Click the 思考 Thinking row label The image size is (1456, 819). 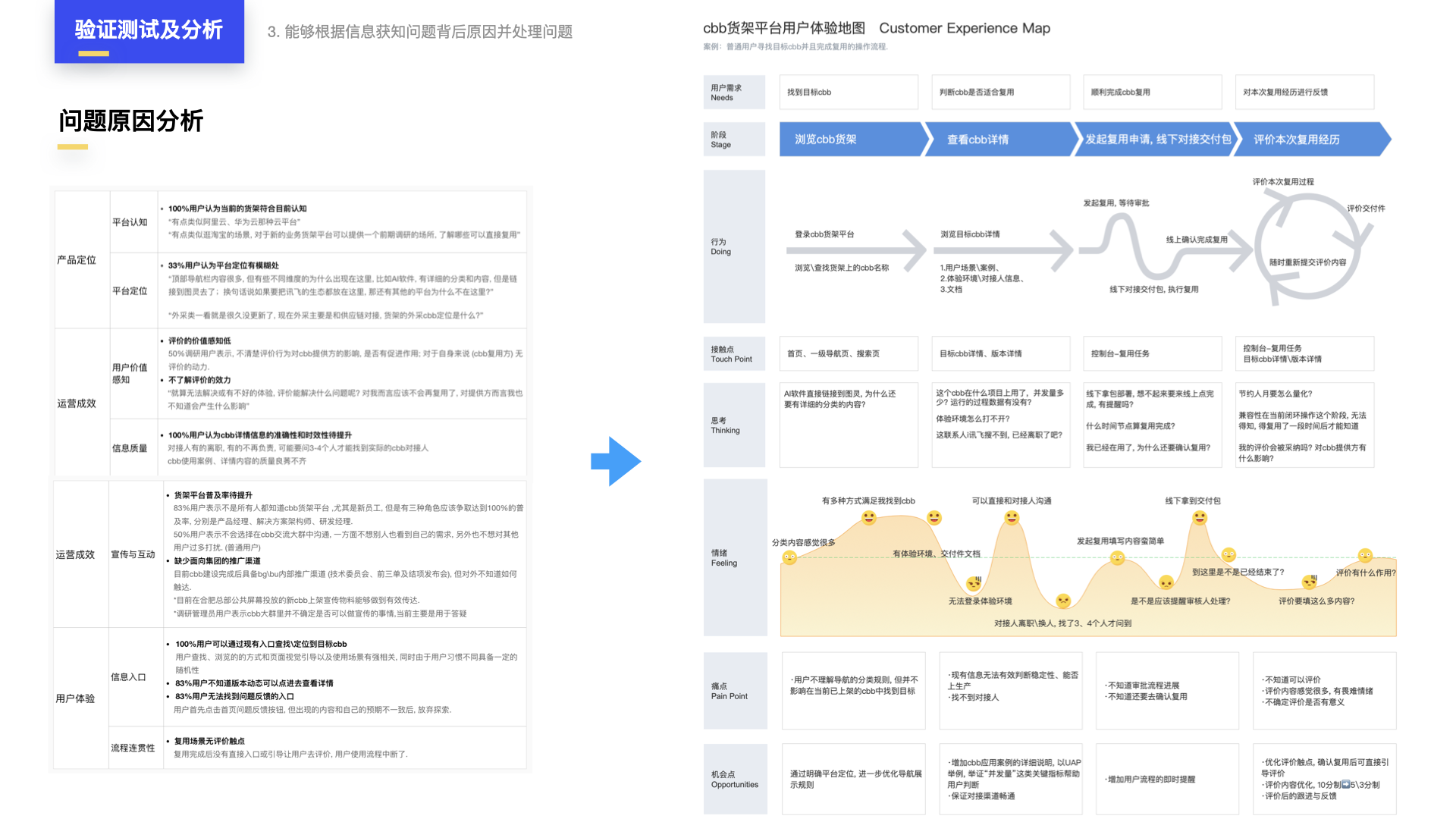click(x=734, y=425)
